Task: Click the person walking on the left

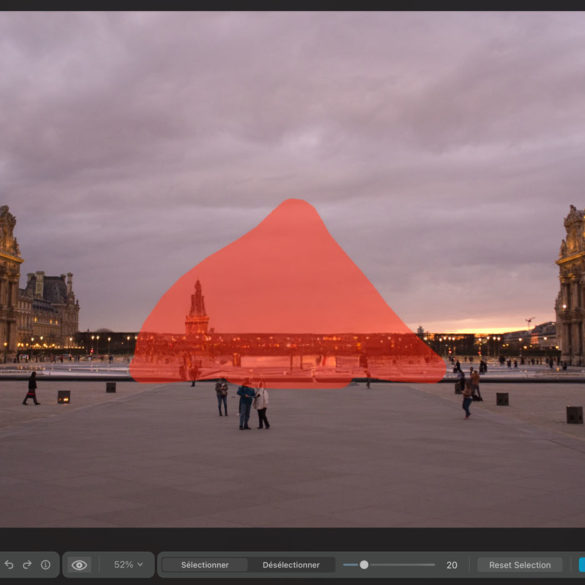Action: point(31,388)
